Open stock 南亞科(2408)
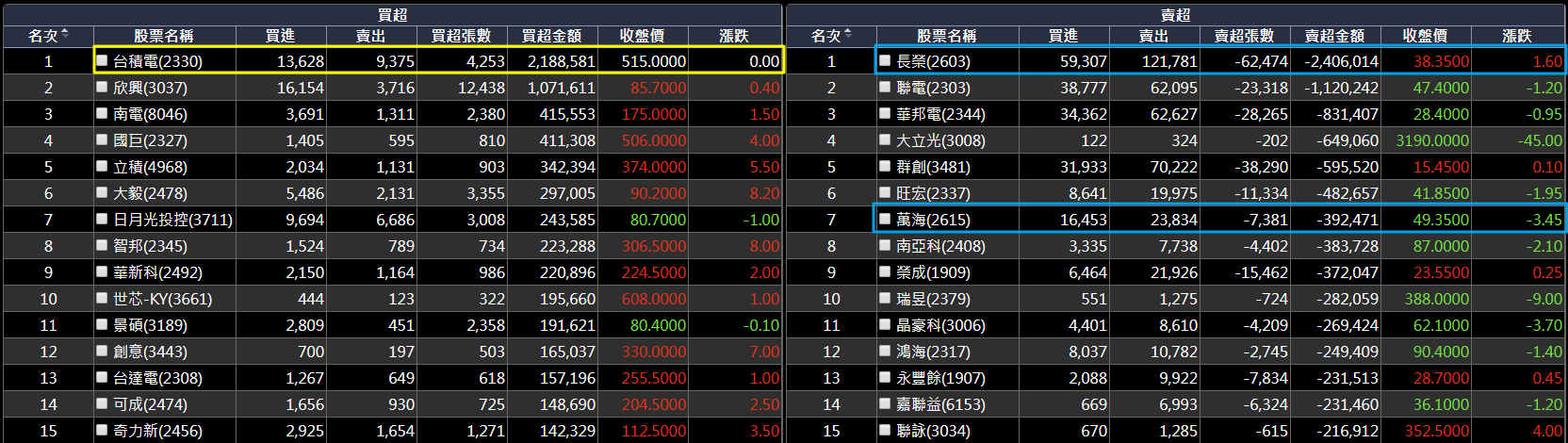The height and width of the screenshot is (443, 1568). coord(940,246)
